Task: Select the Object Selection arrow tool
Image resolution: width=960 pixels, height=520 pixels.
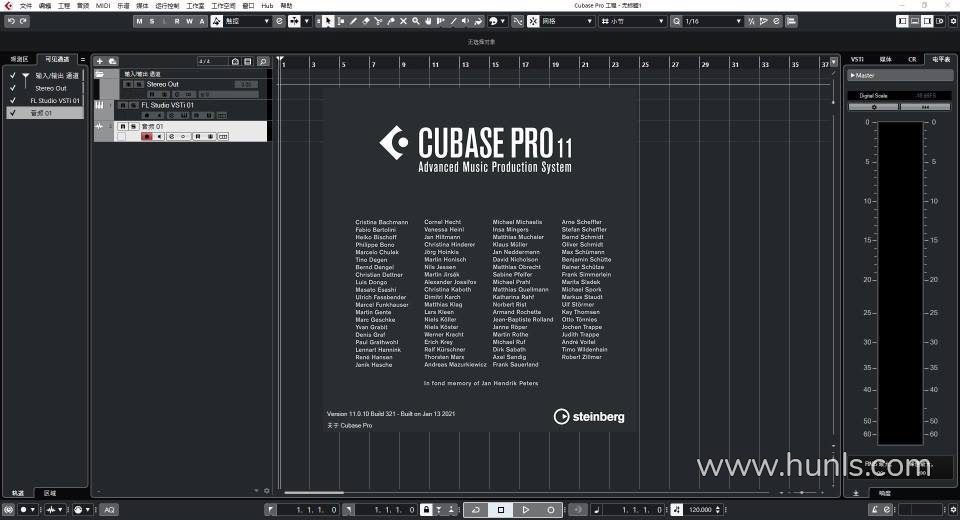Action: coord(328,21)
